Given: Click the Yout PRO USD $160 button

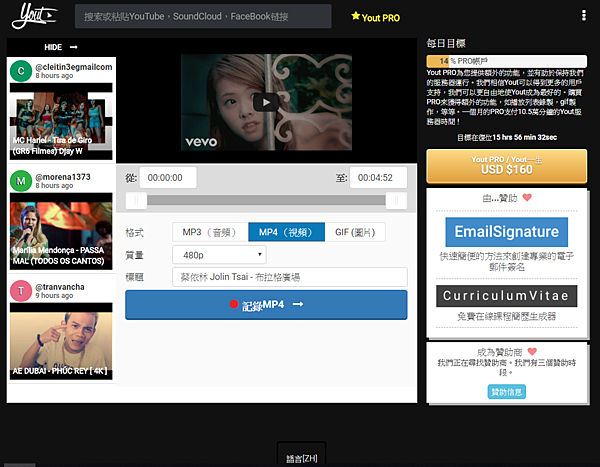Looking at the screenshot, I should pos(507,166).
